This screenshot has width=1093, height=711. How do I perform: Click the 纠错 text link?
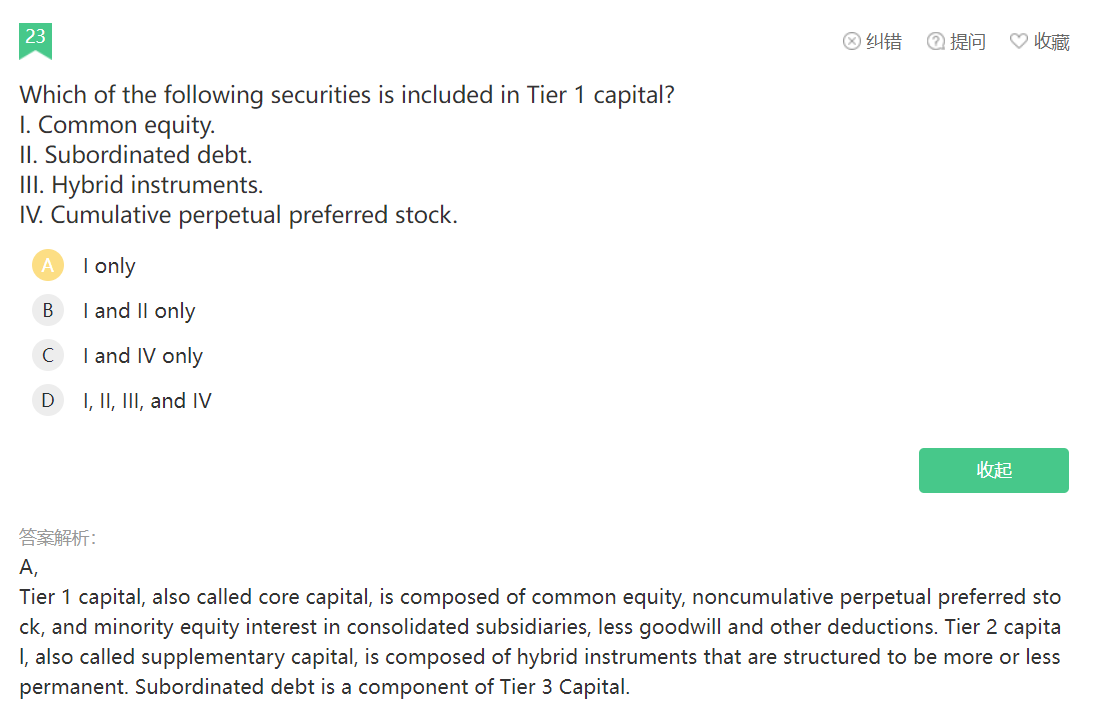tap(884, 41)
